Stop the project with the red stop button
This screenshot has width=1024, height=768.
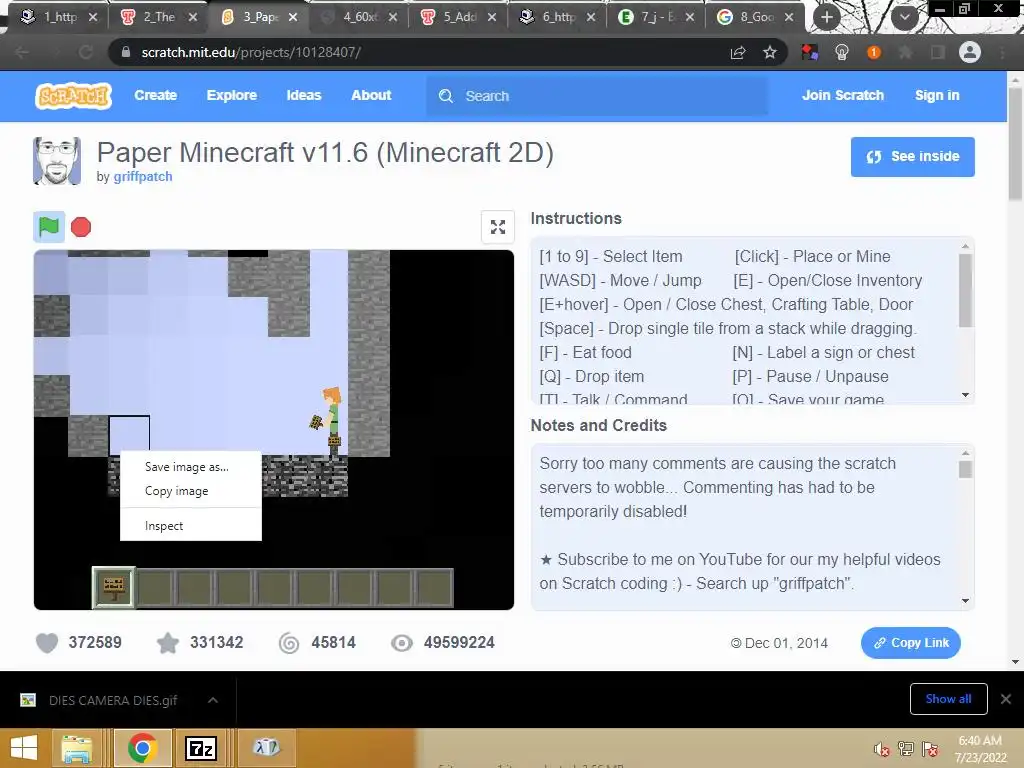81,227
